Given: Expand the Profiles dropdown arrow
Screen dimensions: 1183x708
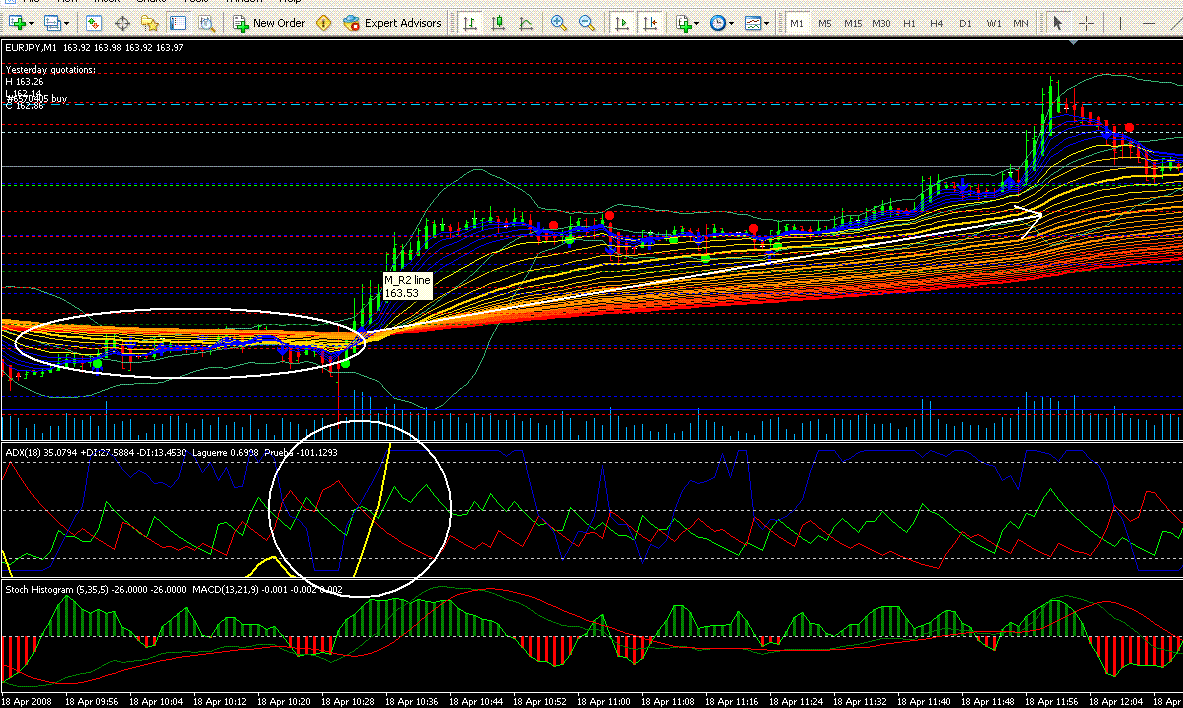Looking at the screenshot, I should [x=66, y=23].
